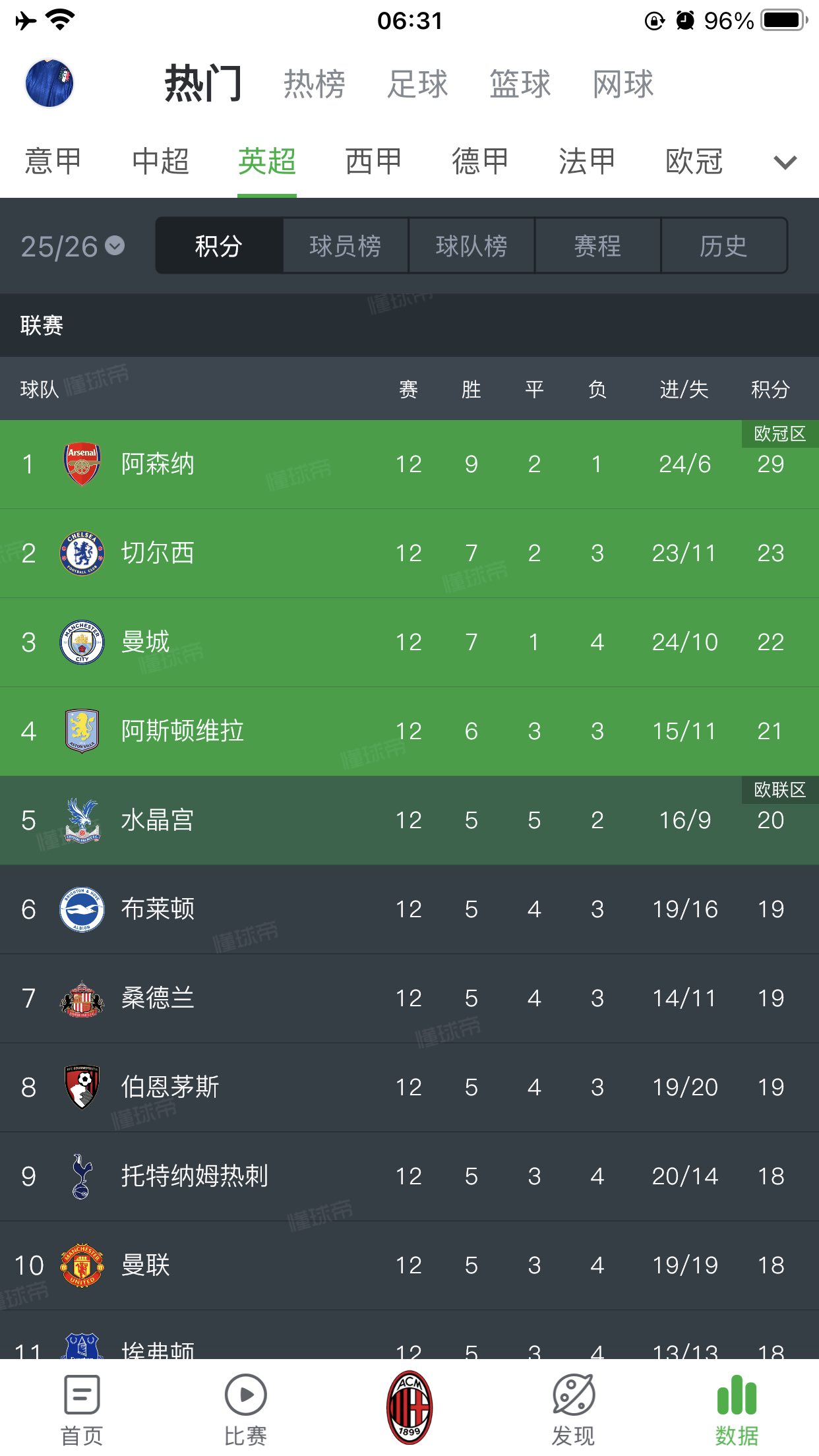
Task: Select the 足球 top tab
Action: pos(417,84)
